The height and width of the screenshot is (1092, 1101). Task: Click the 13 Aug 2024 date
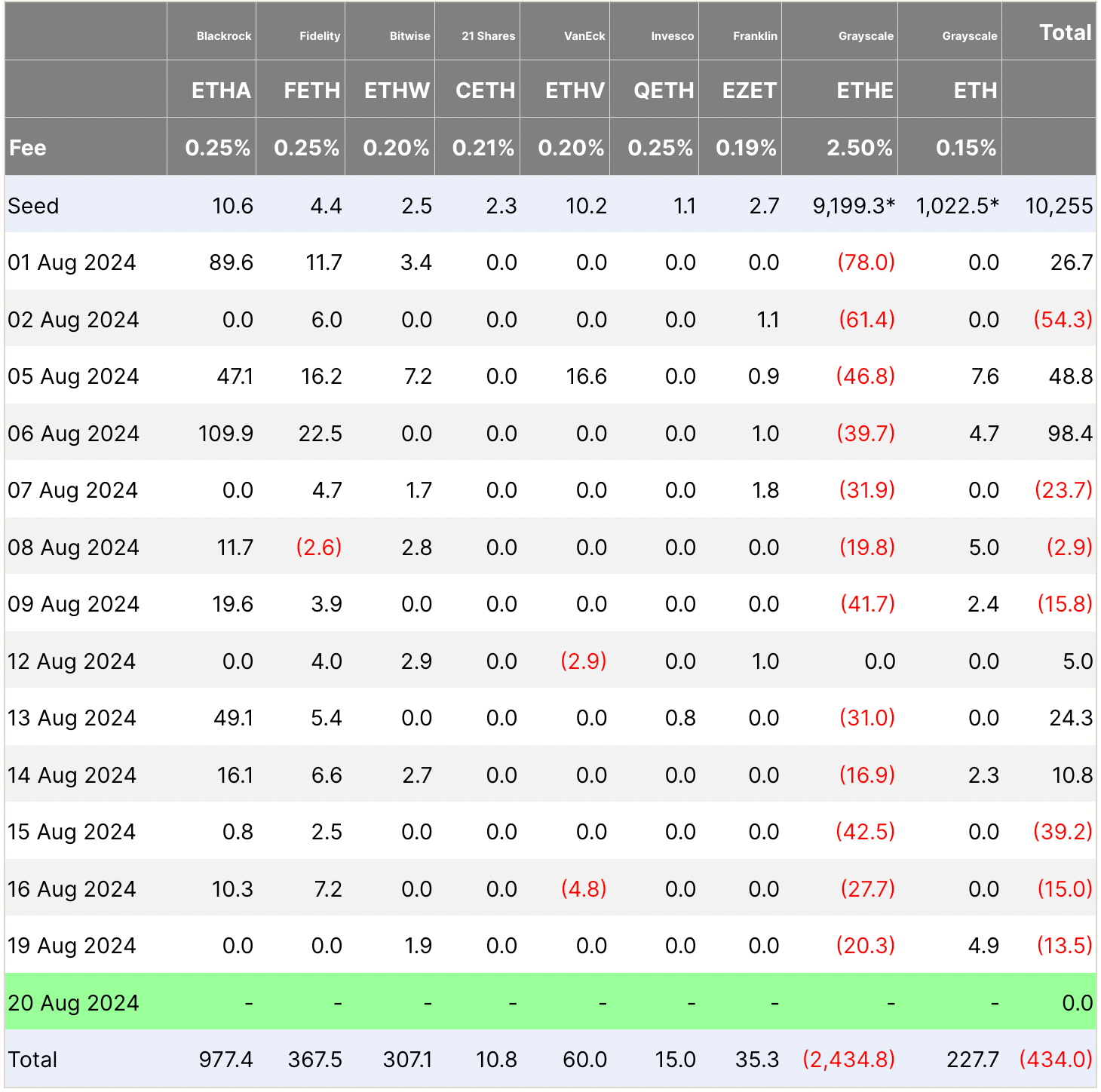(72, 718)
